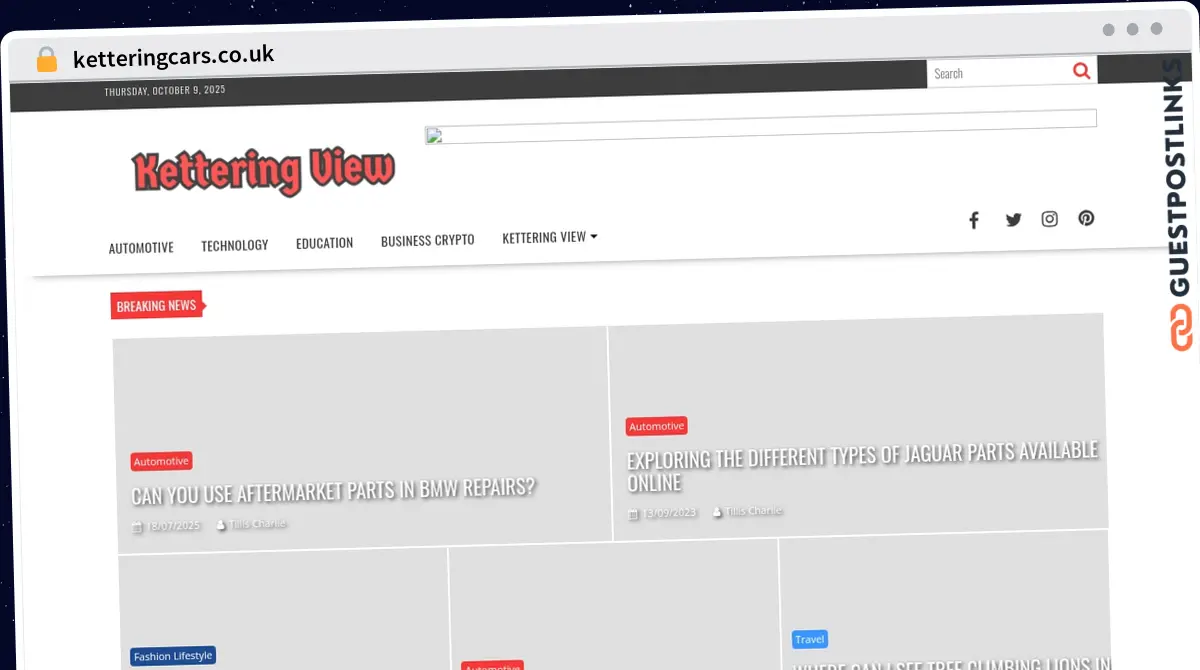The image size is (1200, 670).
Task: Select the blue Travel category tag
Action: click(809, 639)
